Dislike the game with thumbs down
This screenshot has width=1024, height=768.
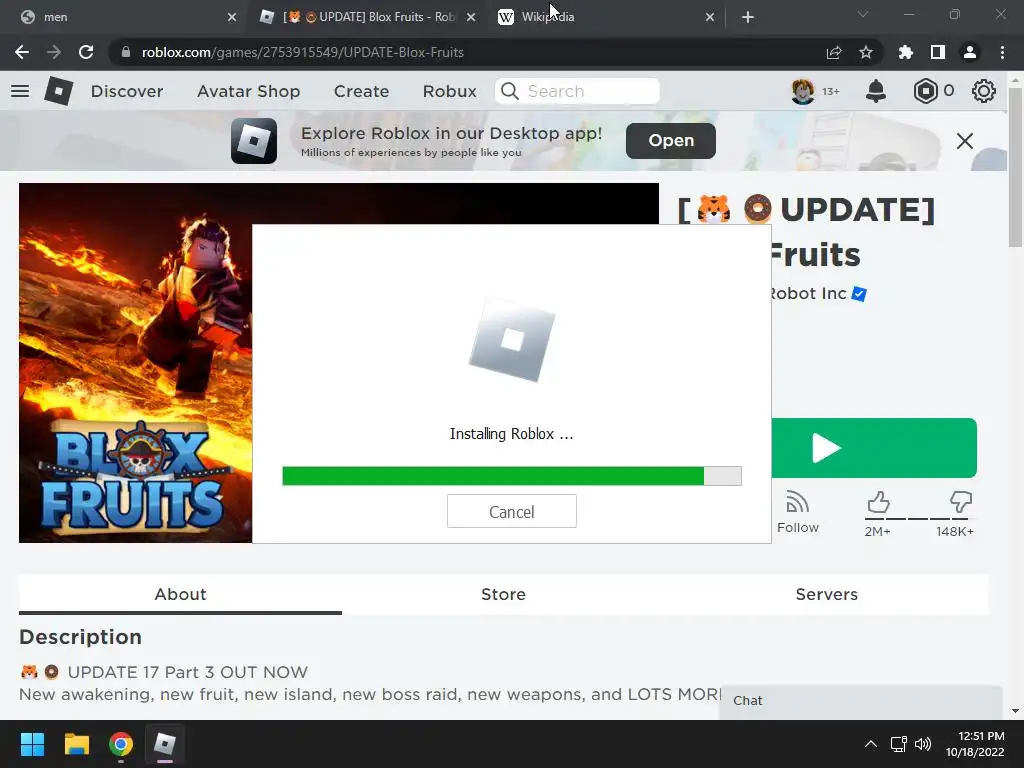click(x=960, y=502)
